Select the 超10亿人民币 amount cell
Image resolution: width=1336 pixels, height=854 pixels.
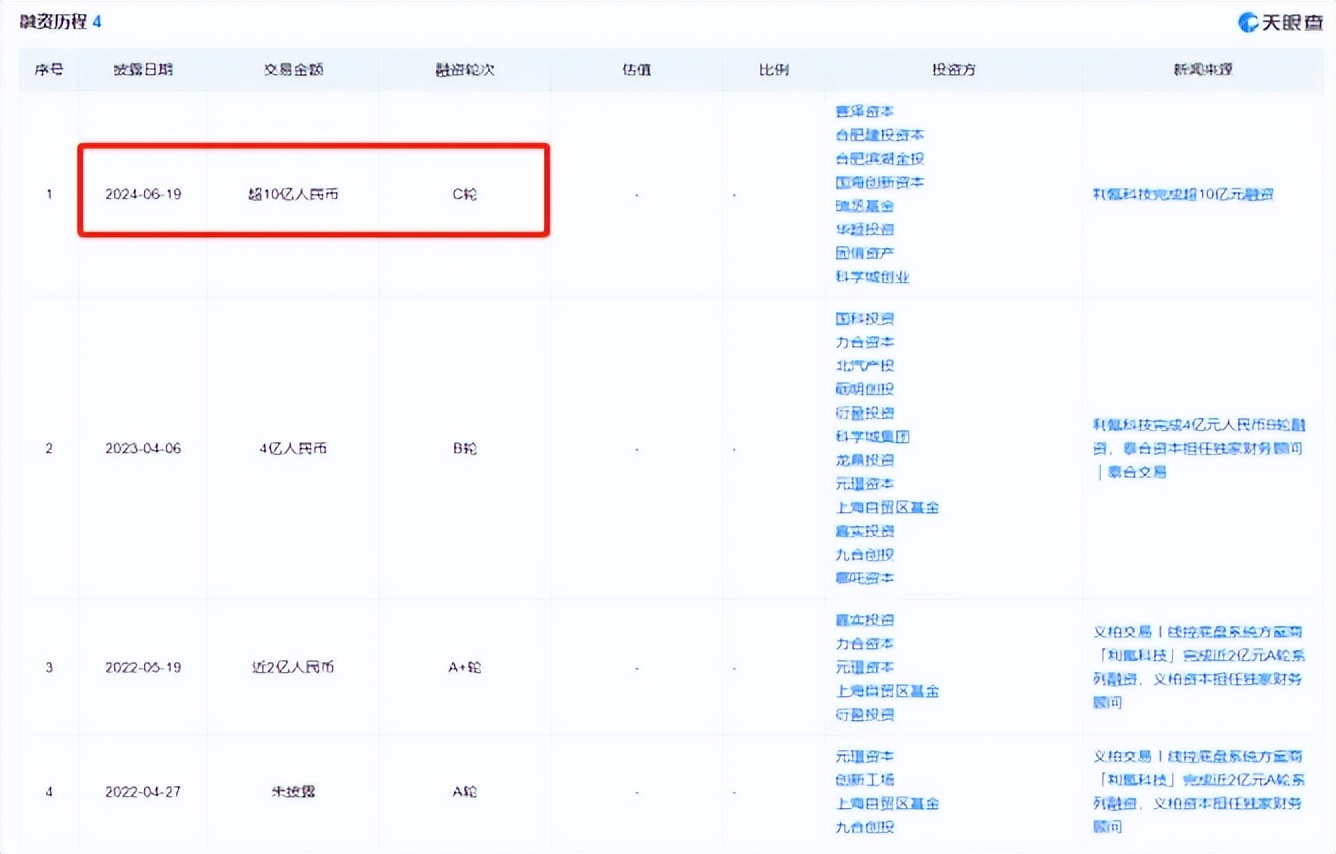click(x=293, y=194)
